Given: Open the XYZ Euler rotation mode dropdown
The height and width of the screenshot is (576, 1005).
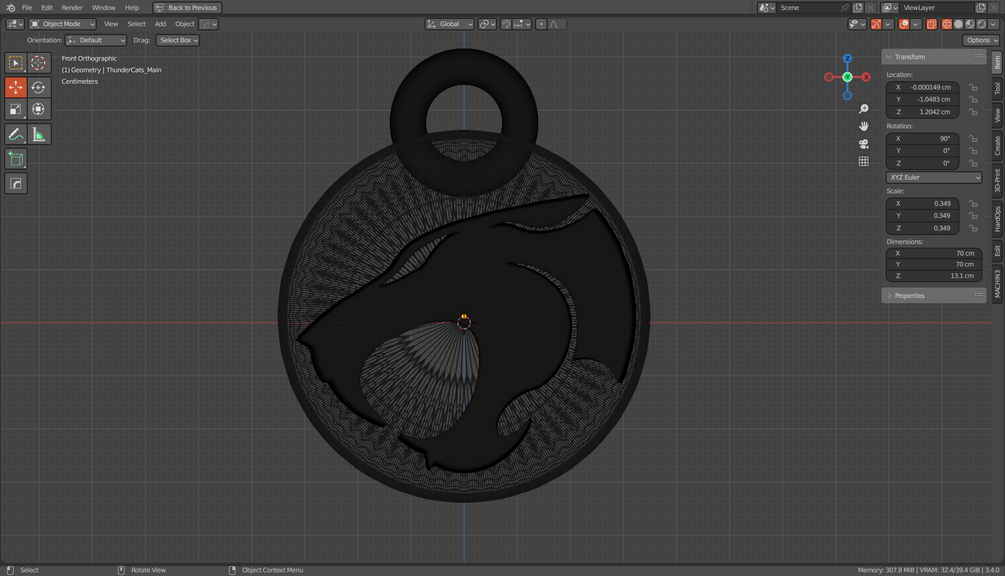Looking at the screenshot, I should (934, 177).
